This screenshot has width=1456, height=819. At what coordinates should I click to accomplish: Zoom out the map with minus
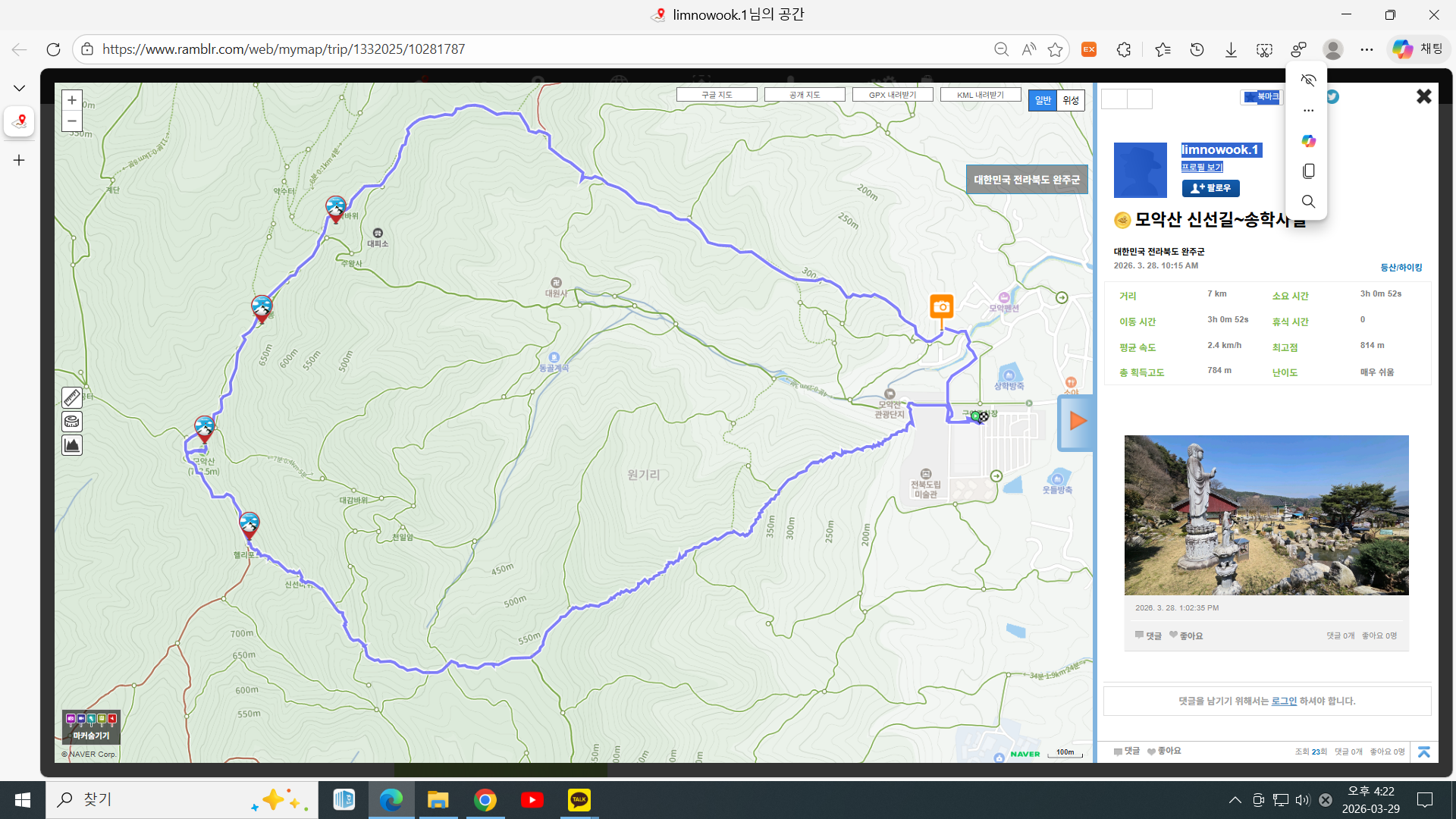coord(72,121)
